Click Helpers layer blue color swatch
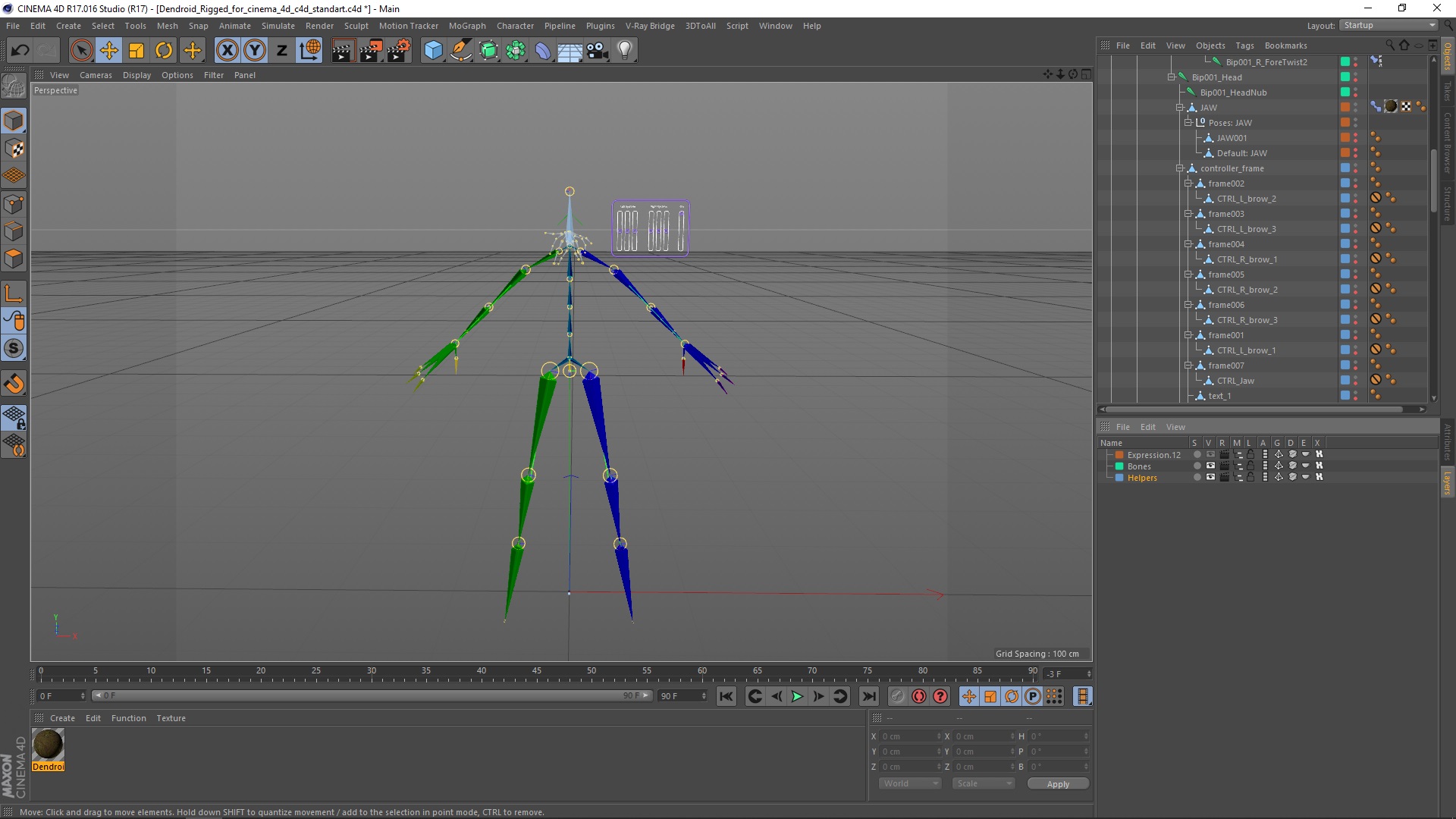This screenshot has height=819, width=1456. 1119,478
